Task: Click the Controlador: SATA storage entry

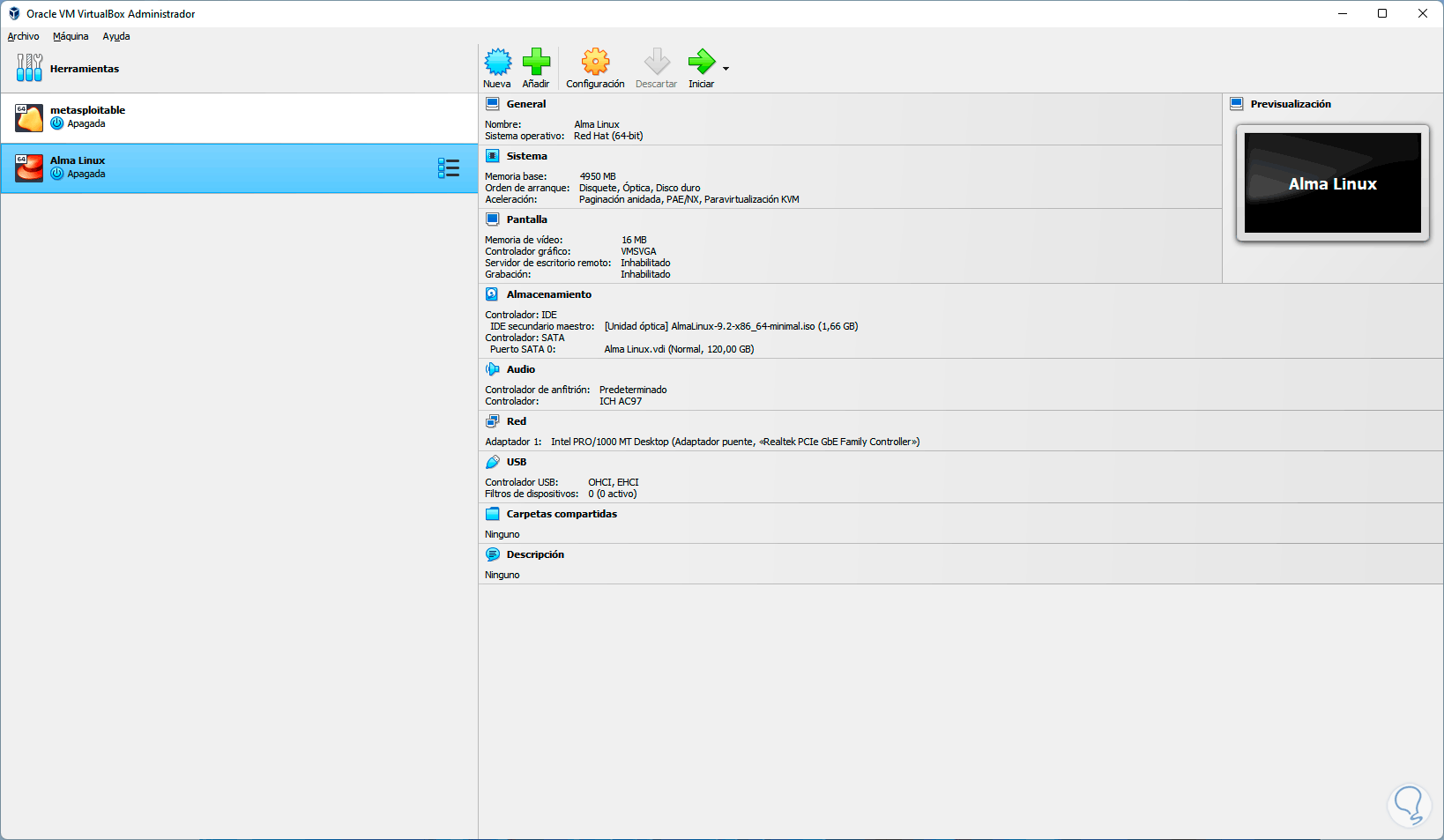Action: pyautogui.click(x=525, y=338)
